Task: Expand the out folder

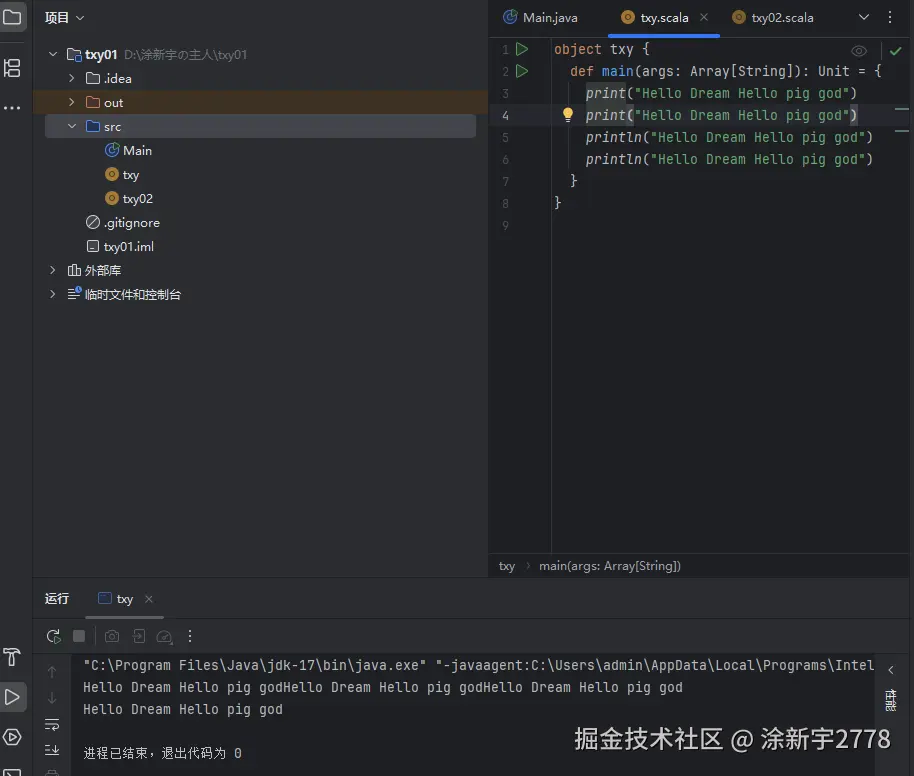Action: [72, 102]
